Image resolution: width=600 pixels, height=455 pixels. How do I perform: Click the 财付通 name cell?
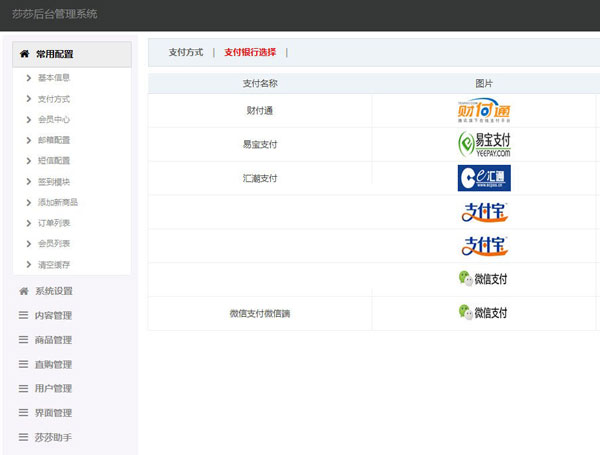click(x=260, y=111)
